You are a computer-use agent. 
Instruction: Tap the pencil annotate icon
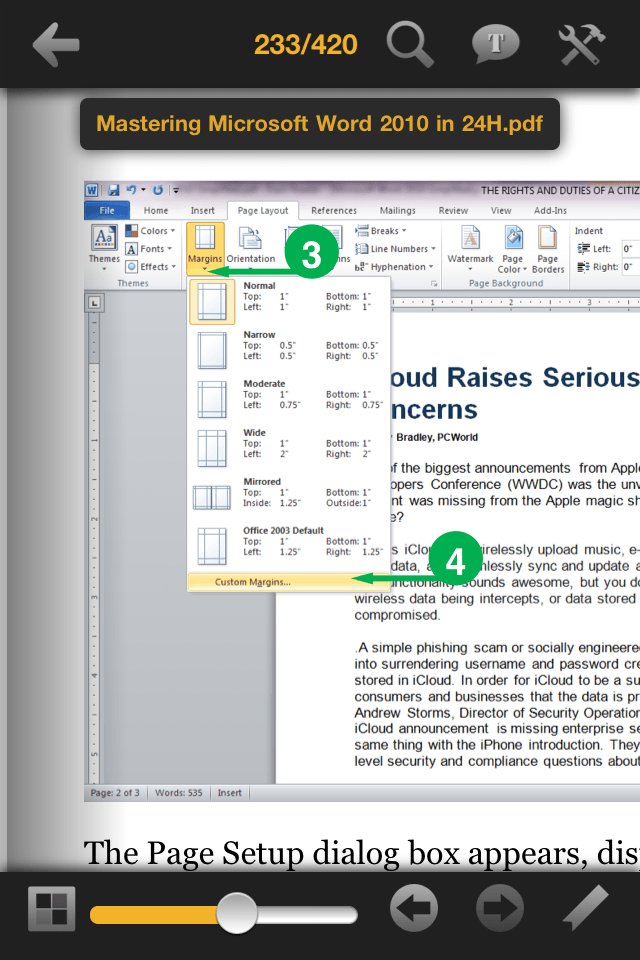(x=585, y=909)
